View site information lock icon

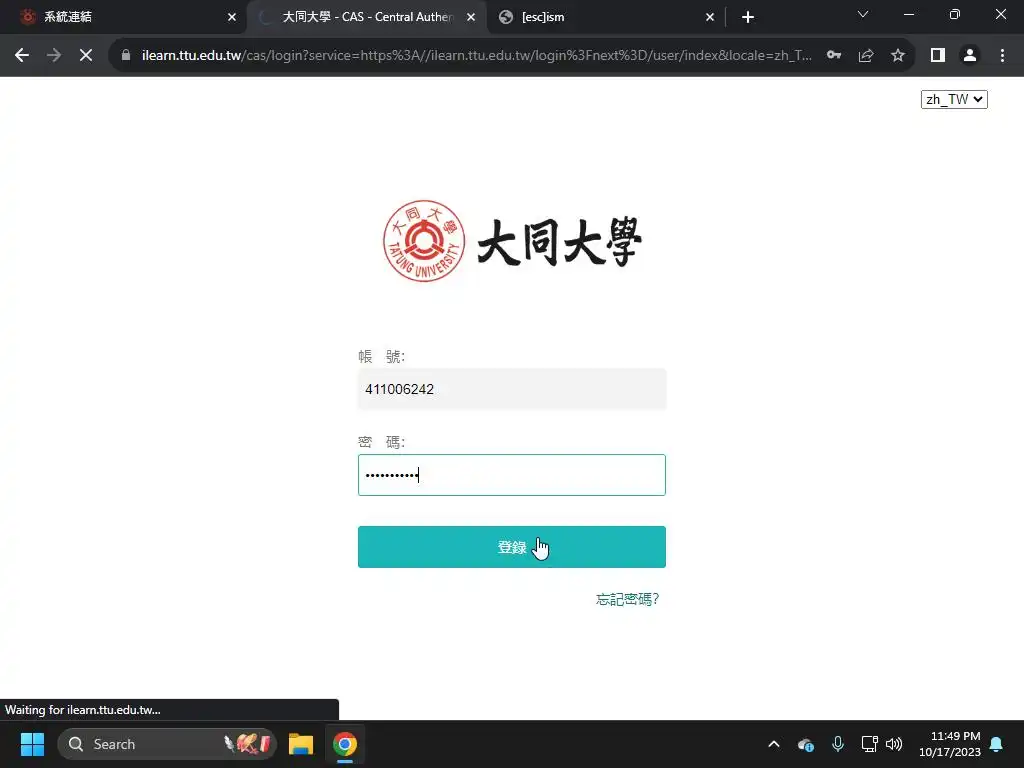point(126,56)
